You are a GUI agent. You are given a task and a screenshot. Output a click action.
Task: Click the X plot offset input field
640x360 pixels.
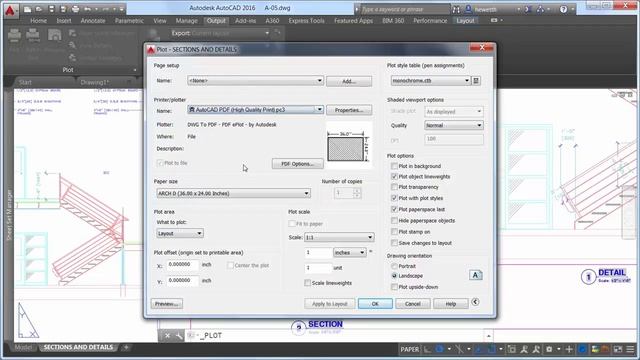(x=183, y=264)
